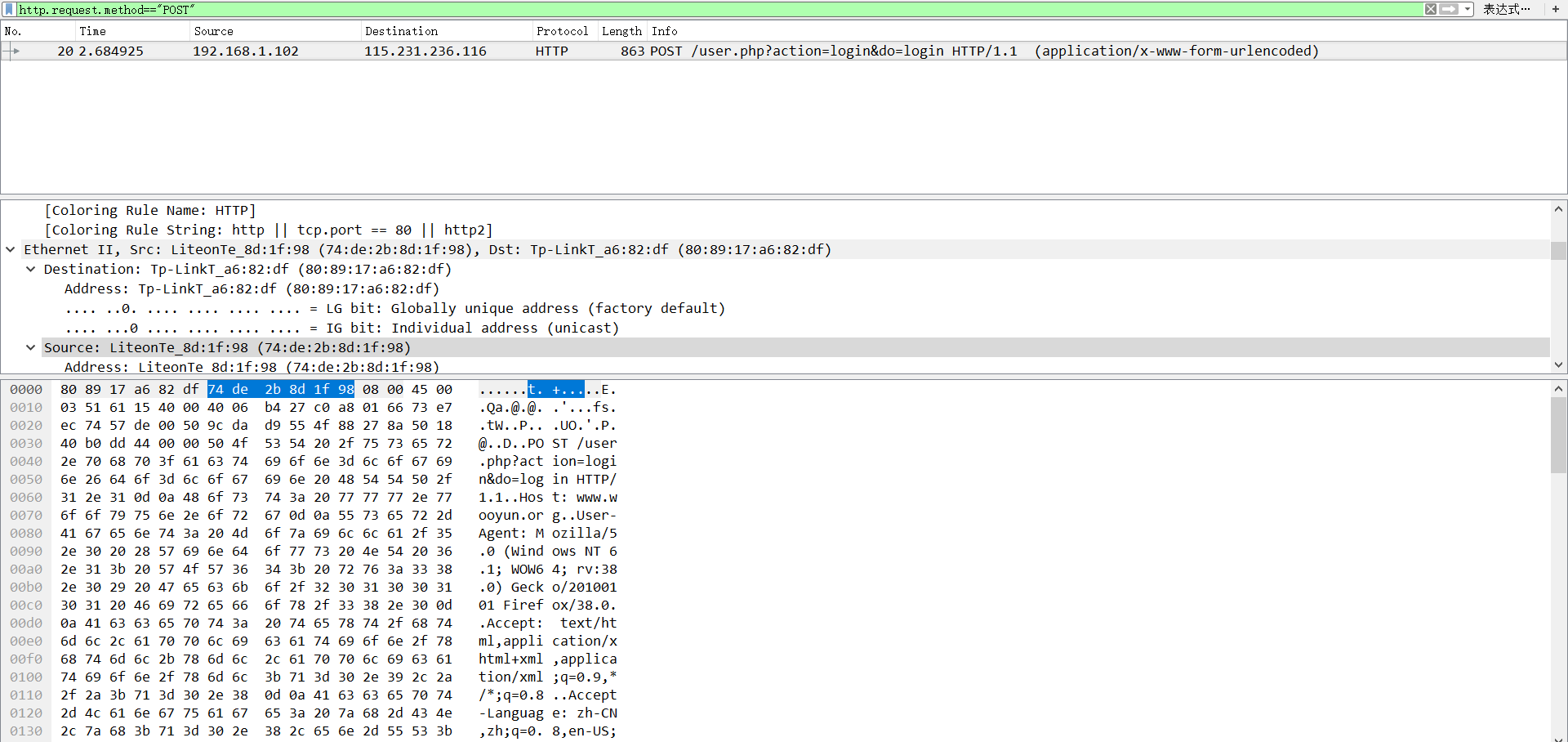The image size is (1568, 742).
Task: Click the ASCII text 'ozilla/5' in bytes pane
Action: pyautogui.click(x=585, y=533)
